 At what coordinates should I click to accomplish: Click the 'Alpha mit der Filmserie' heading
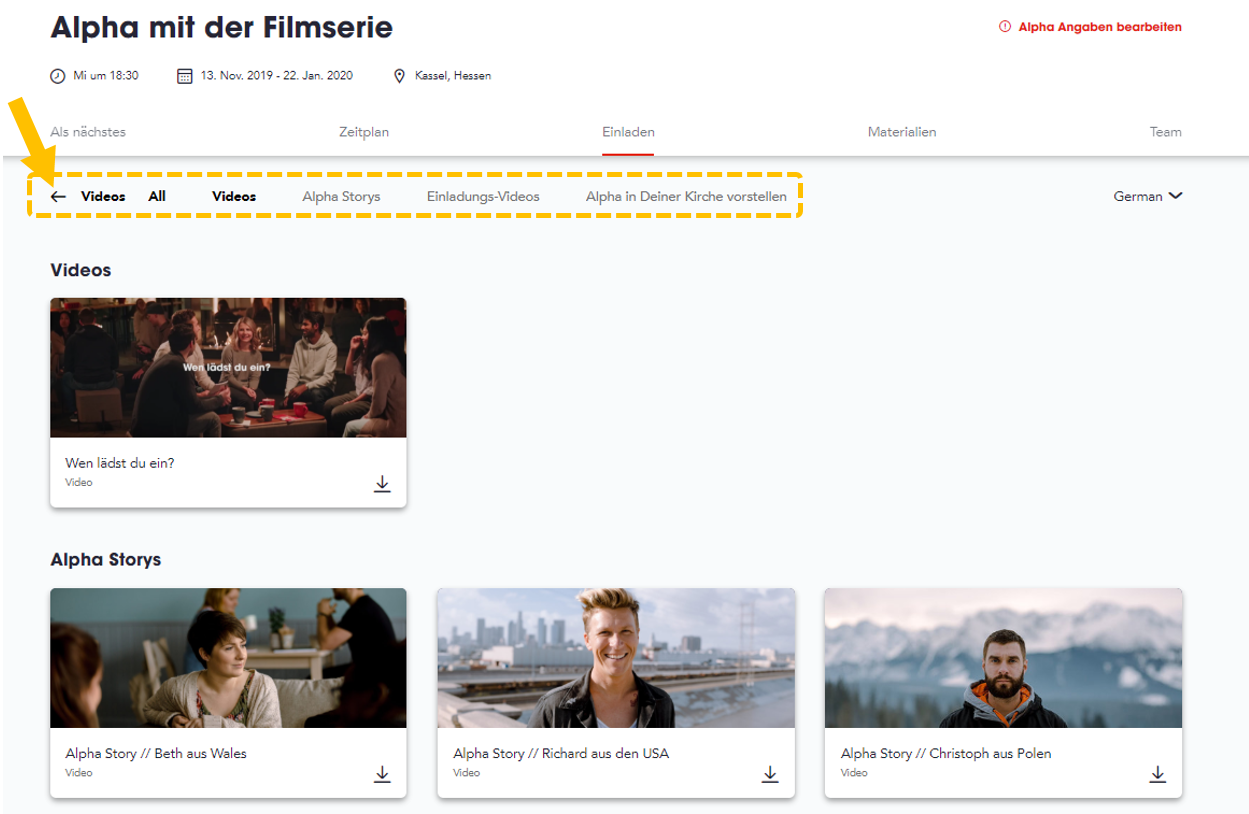[221, 27]
